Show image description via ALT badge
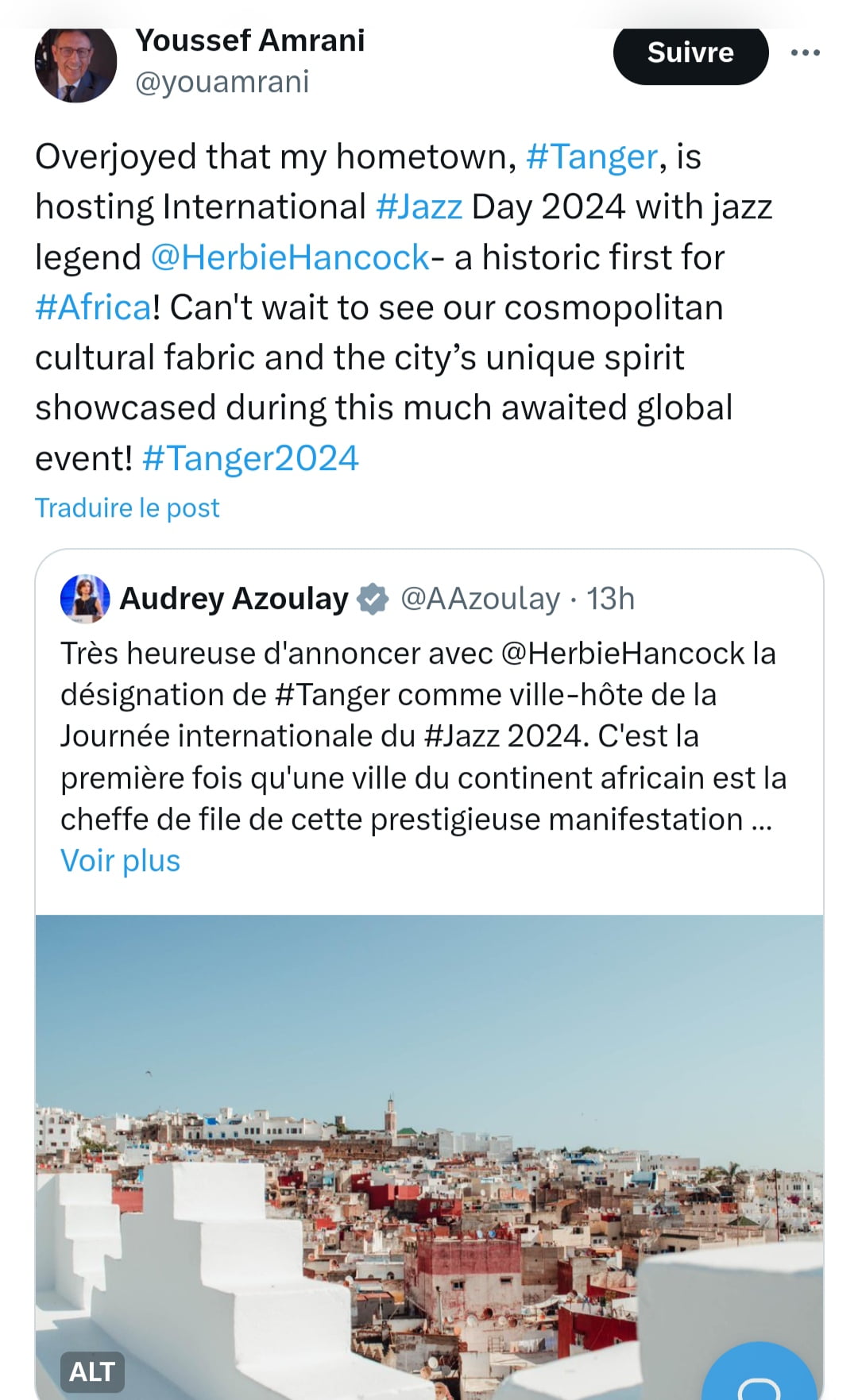 [x=92, y=1371]
